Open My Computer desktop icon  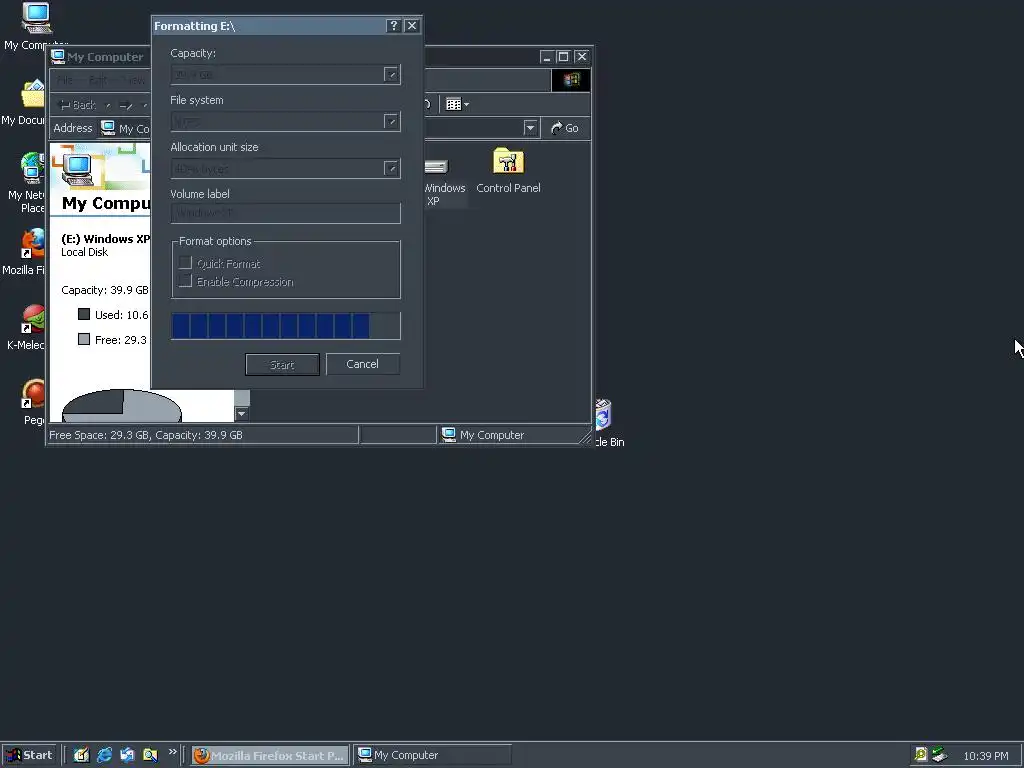[36, 18]
